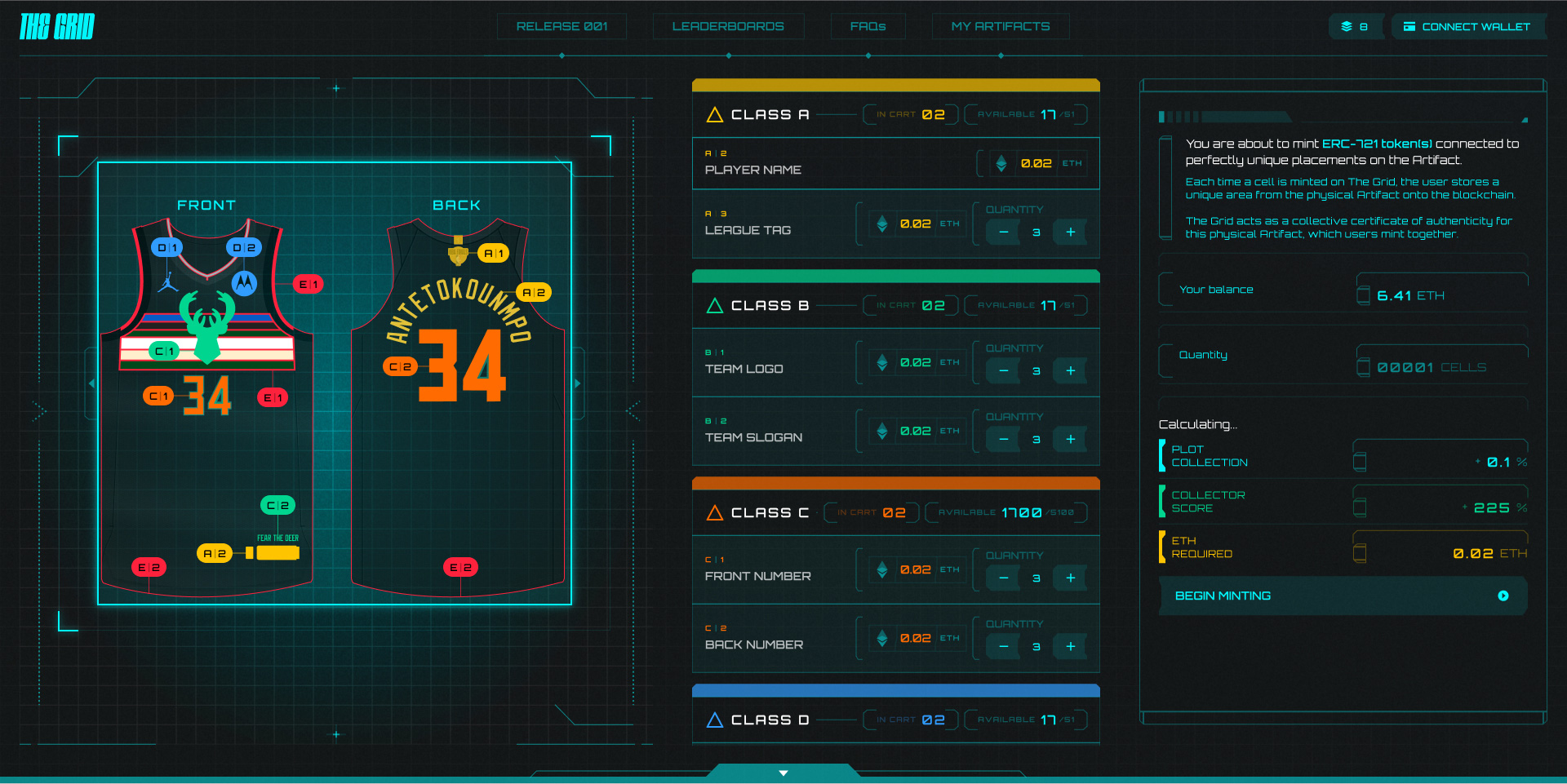Select the C|1 marker on jersey stripe
1567x784 pixels.
tap(165, 351)
